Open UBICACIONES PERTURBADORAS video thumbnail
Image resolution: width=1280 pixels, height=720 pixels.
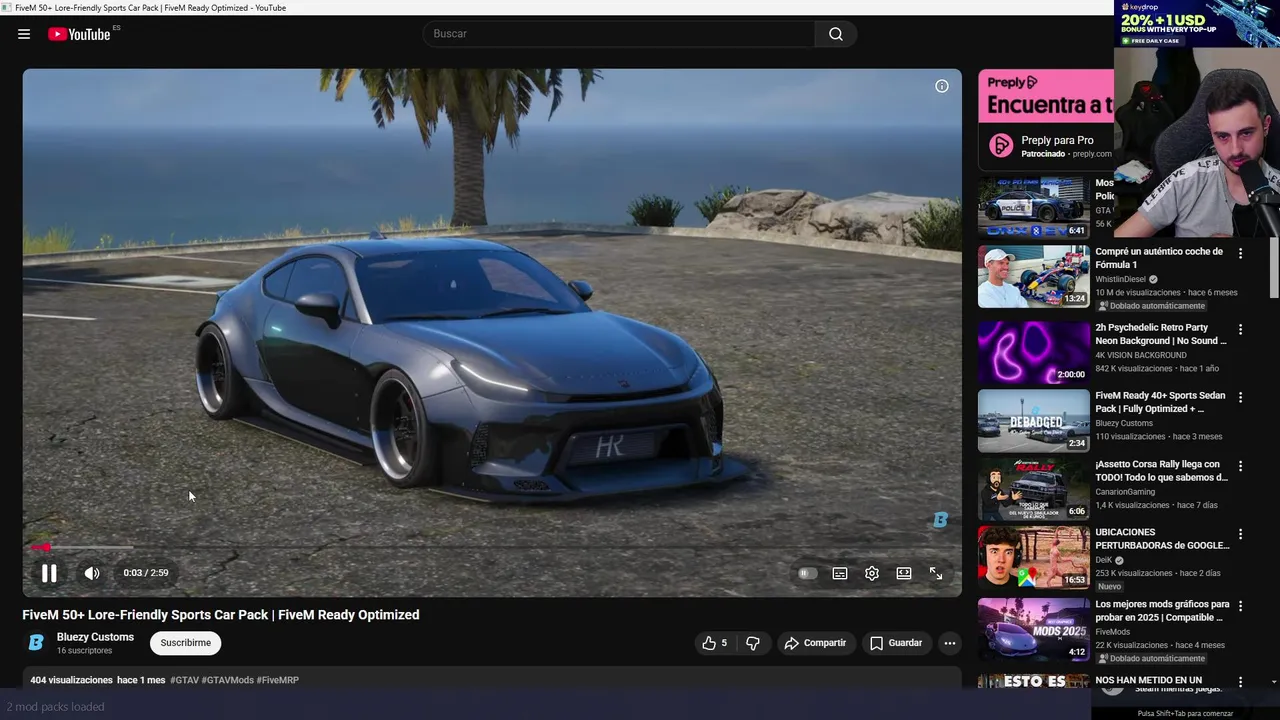1033,557
